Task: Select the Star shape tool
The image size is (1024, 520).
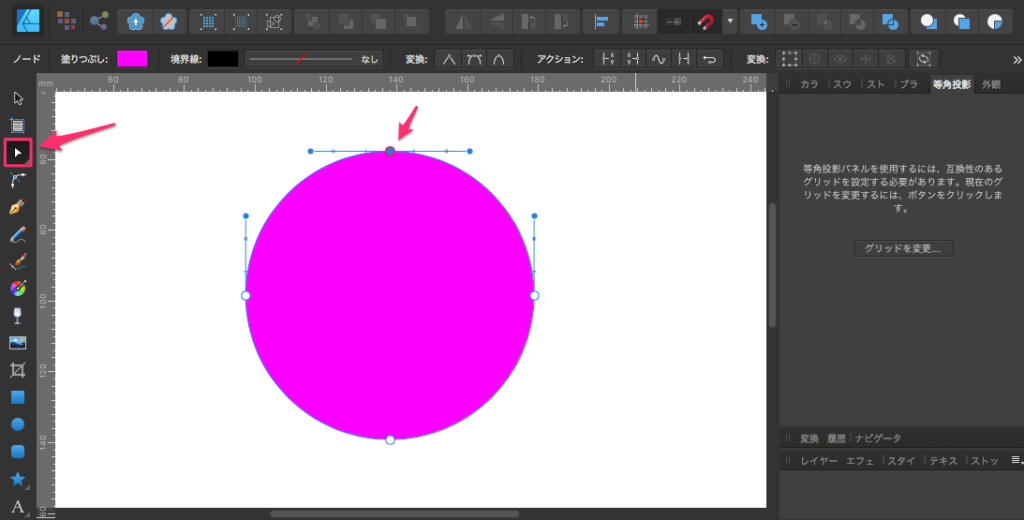Action: click(x=17, y=479)
